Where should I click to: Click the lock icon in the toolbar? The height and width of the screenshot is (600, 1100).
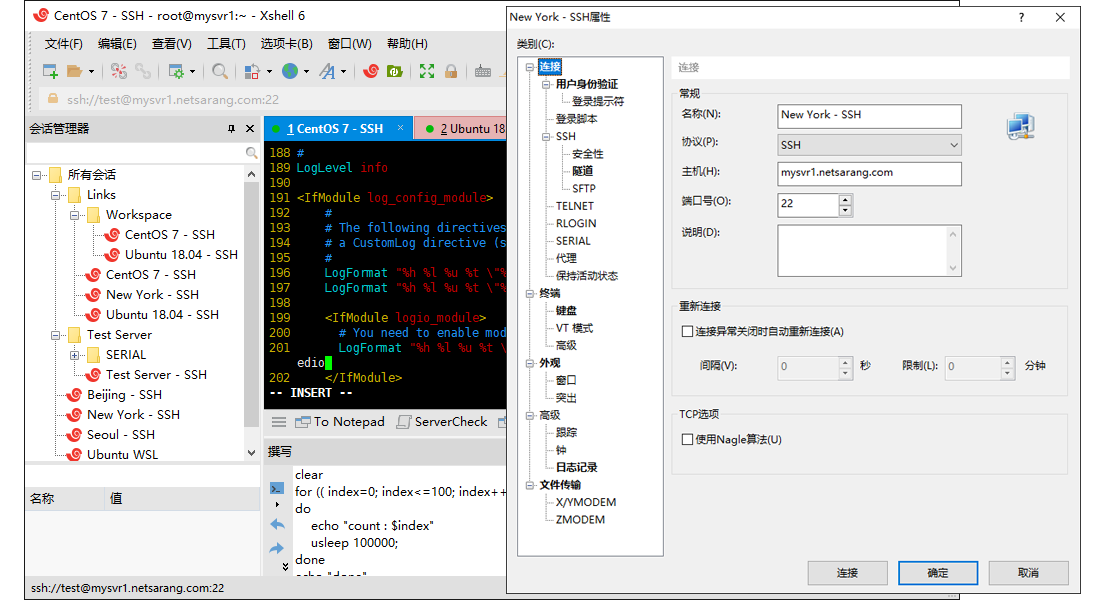(451, 70)
